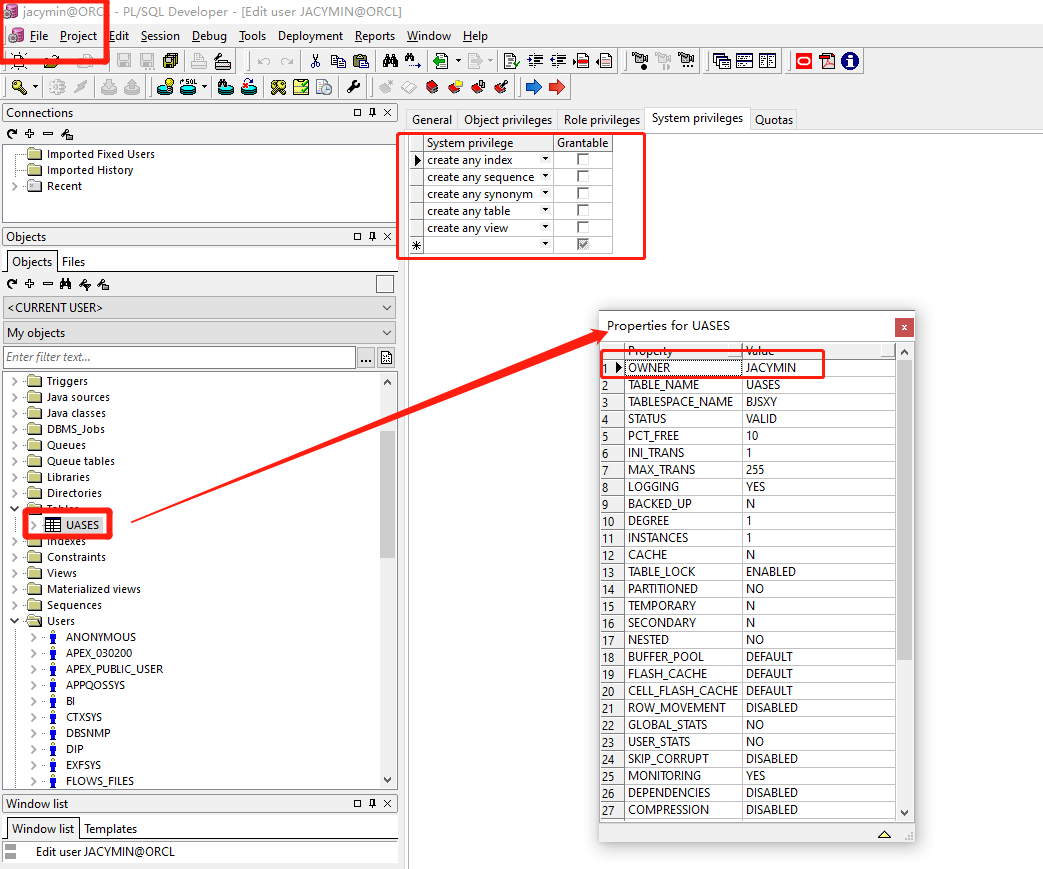Check Grantable for create any synonym
The height and width of the screenshot is (869, 1043).
[583, 194]
